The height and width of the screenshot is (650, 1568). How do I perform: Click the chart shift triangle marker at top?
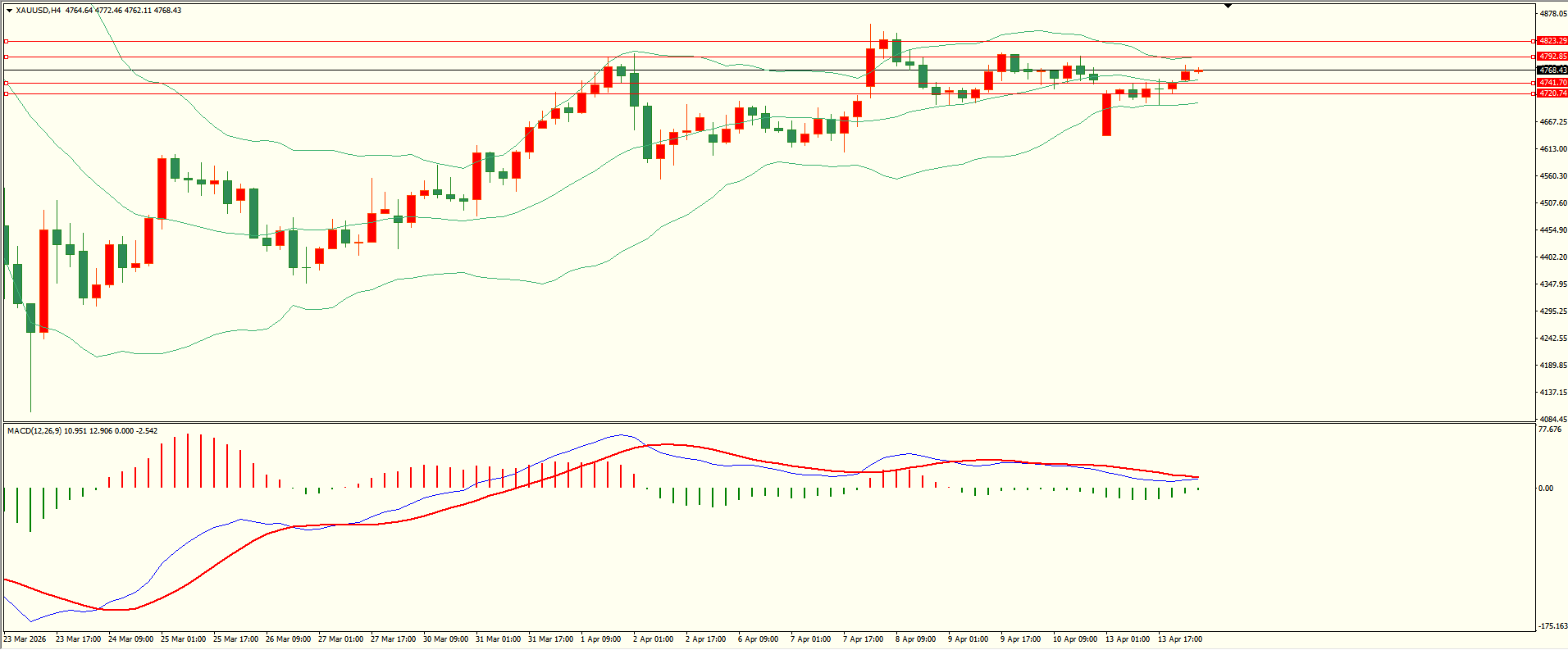click(x=1228, y=6)
